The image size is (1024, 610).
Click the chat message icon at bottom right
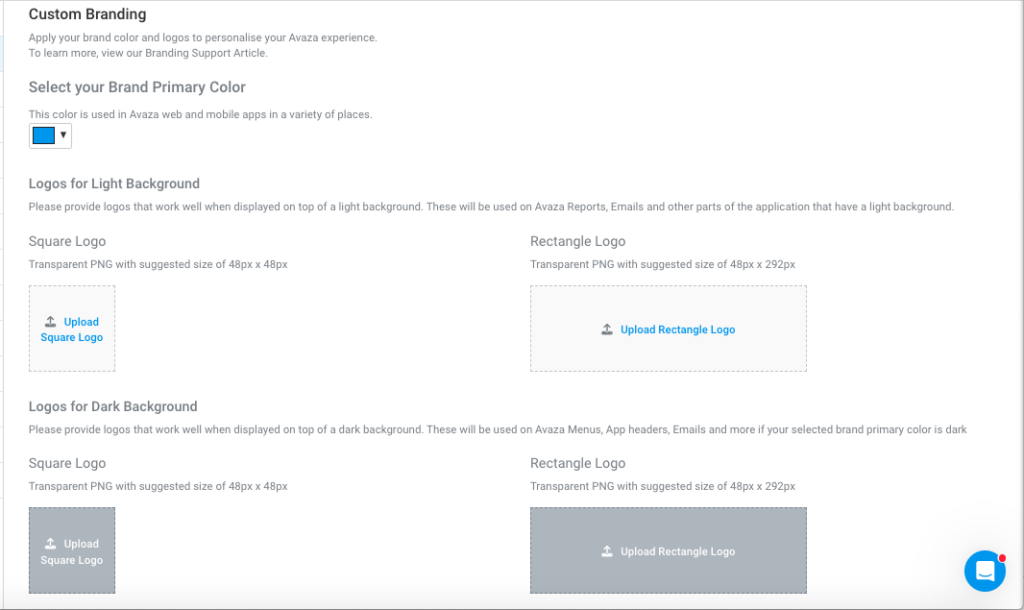coord(985,571)
